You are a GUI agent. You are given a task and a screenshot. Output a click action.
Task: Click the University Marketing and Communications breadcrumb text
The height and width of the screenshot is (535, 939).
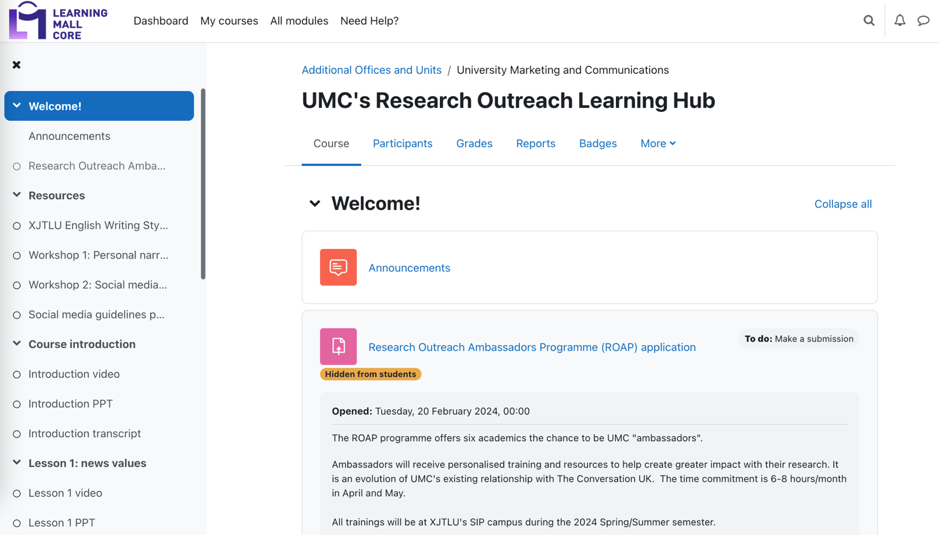562,70
